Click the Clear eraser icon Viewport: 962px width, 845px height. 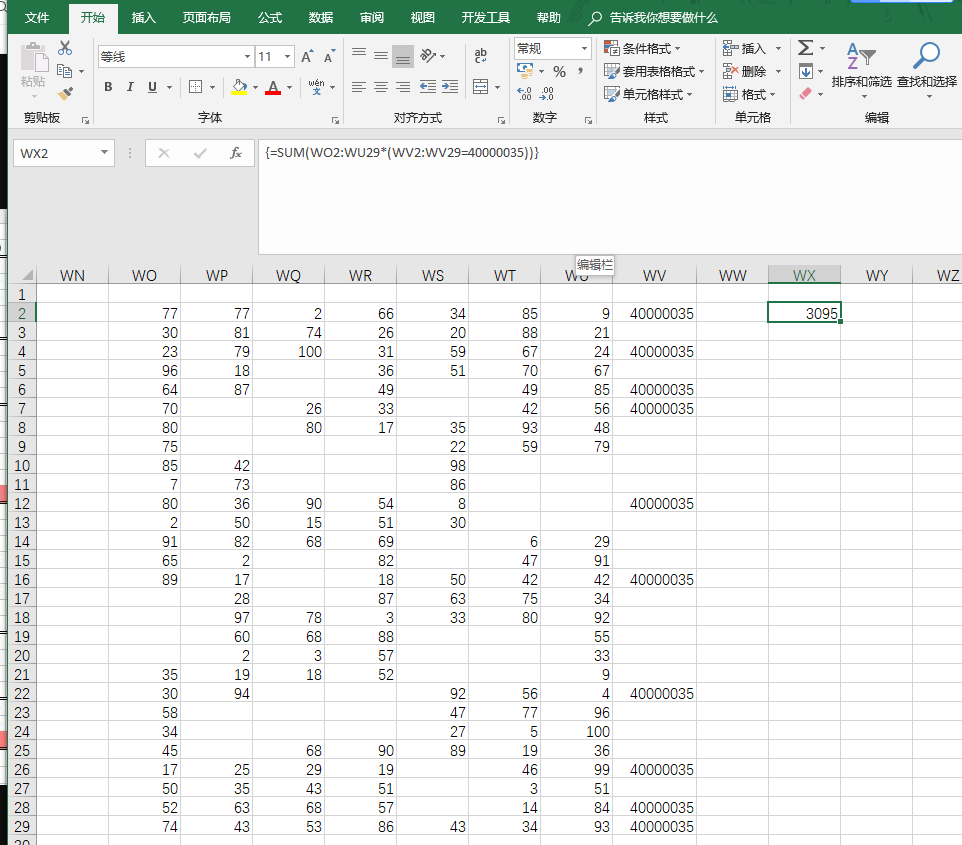(806, 93)
